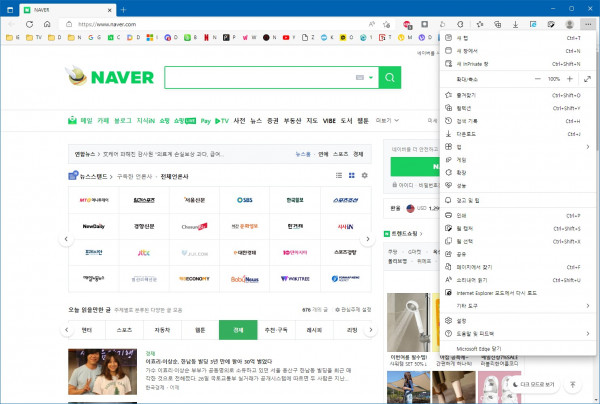600x404 pixels.
Task: Open 설정 settings menu item
Action: pyautogui.click(x=517, y=321)
